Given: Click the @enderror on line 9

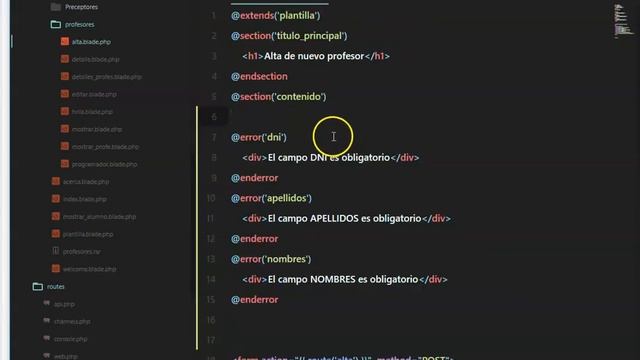Looking at the screenshot, I should pos(255,178).
